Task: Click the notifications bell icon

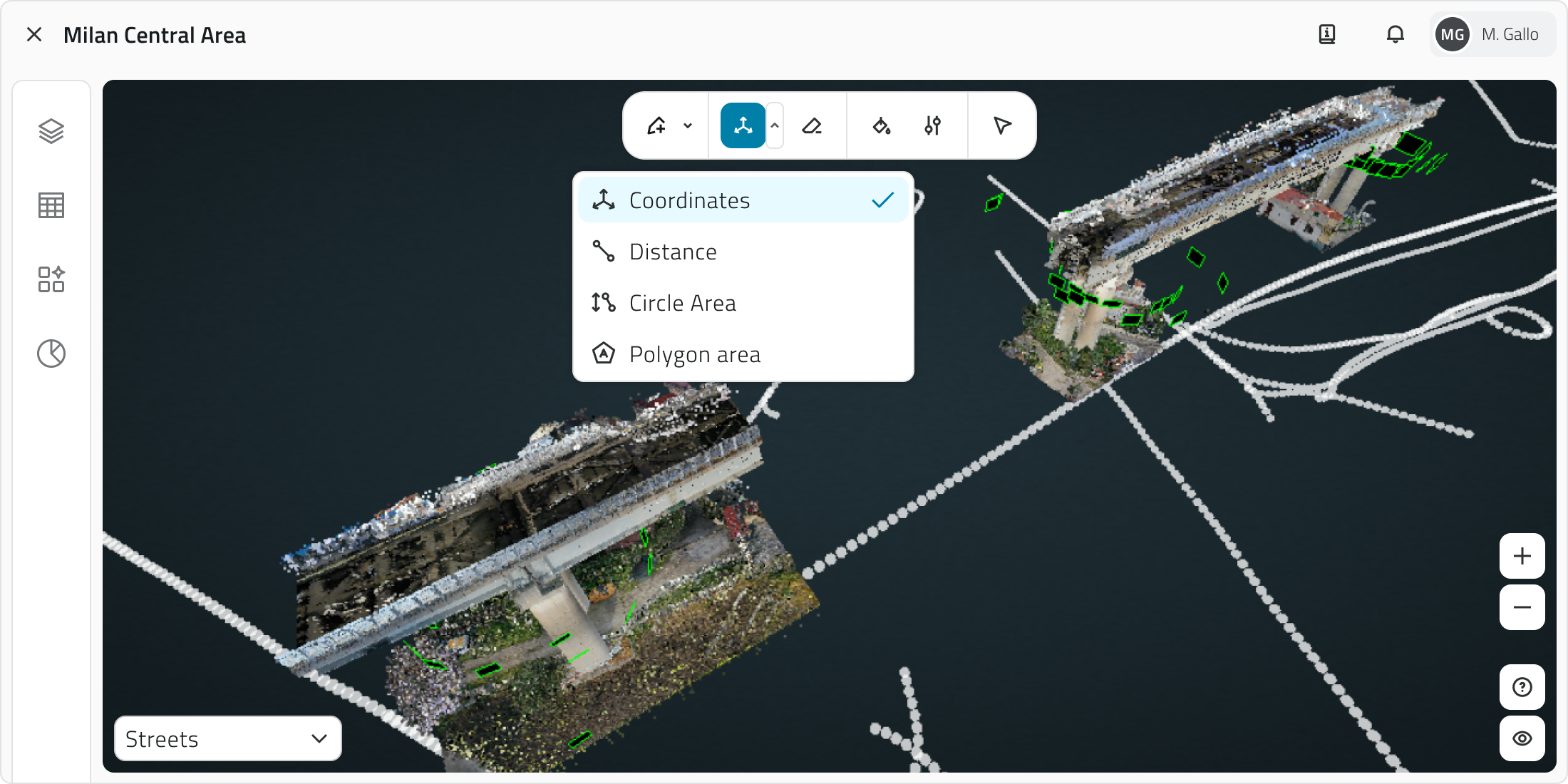Action: (1395, 34)
